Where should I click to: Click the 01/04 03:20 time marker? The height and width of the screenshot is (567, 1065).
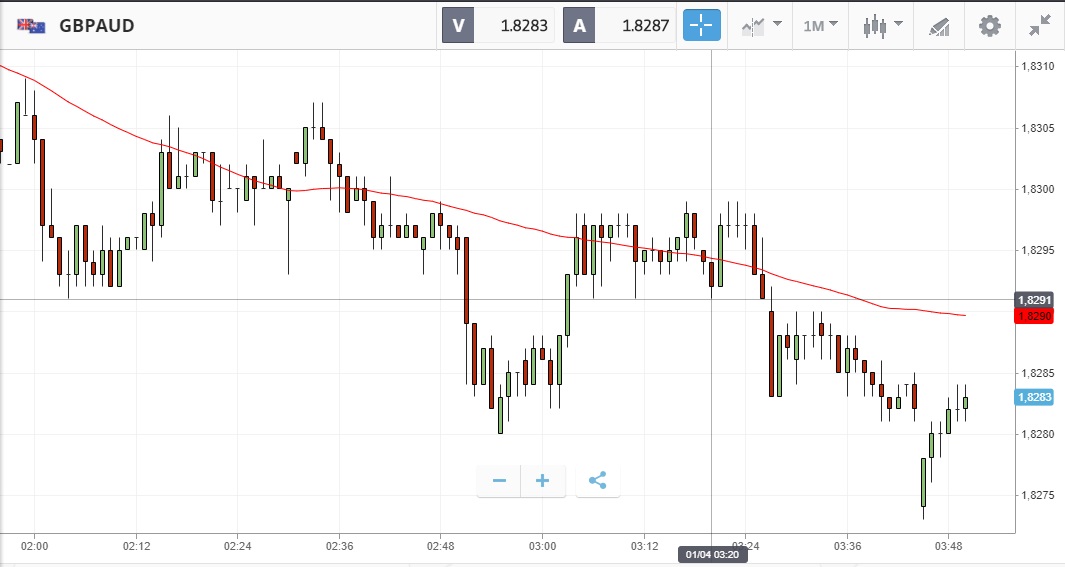click(x=711, y=554)
